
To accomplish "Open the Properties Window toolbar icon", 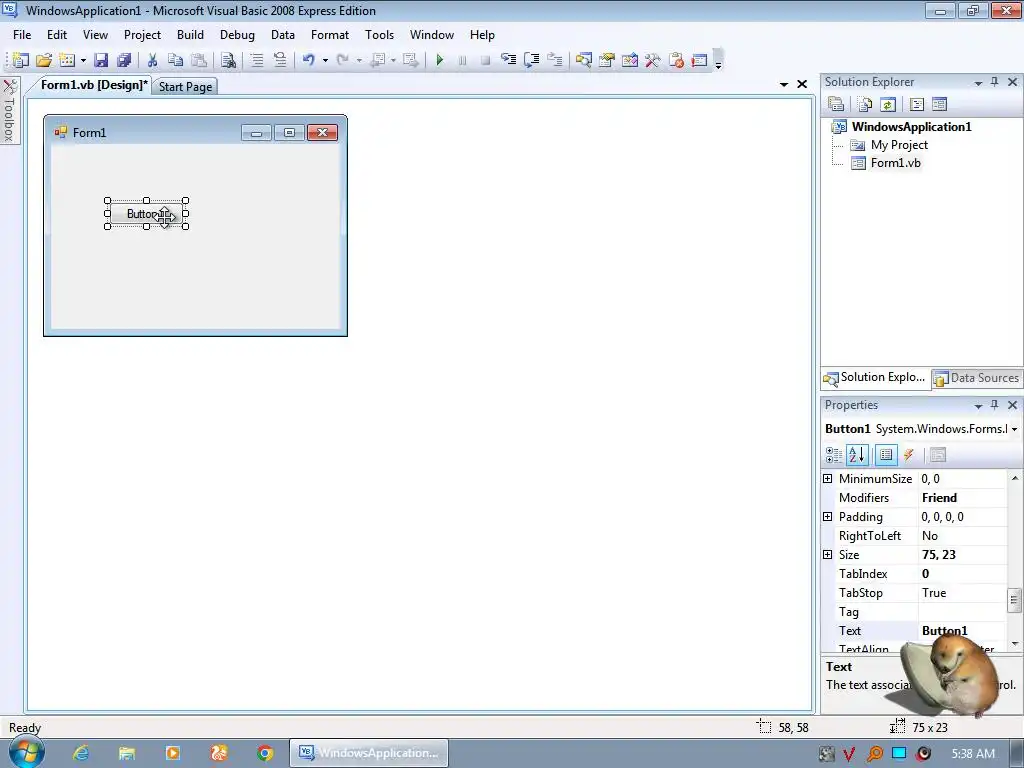I will (x=607, y=60).
